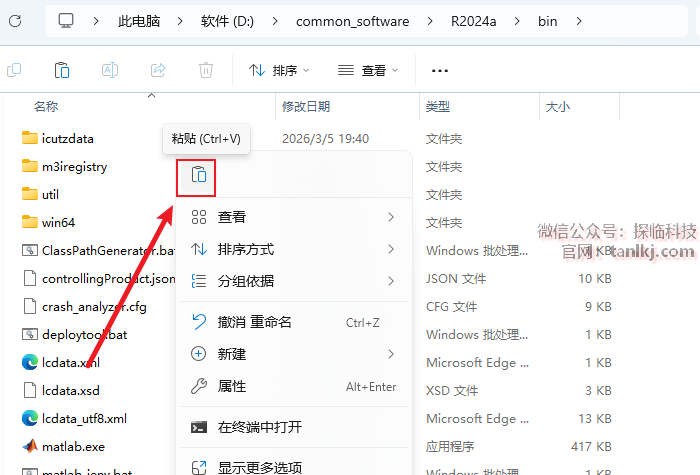Click the MATLAB icon of matlab.exe

(30, 446)
